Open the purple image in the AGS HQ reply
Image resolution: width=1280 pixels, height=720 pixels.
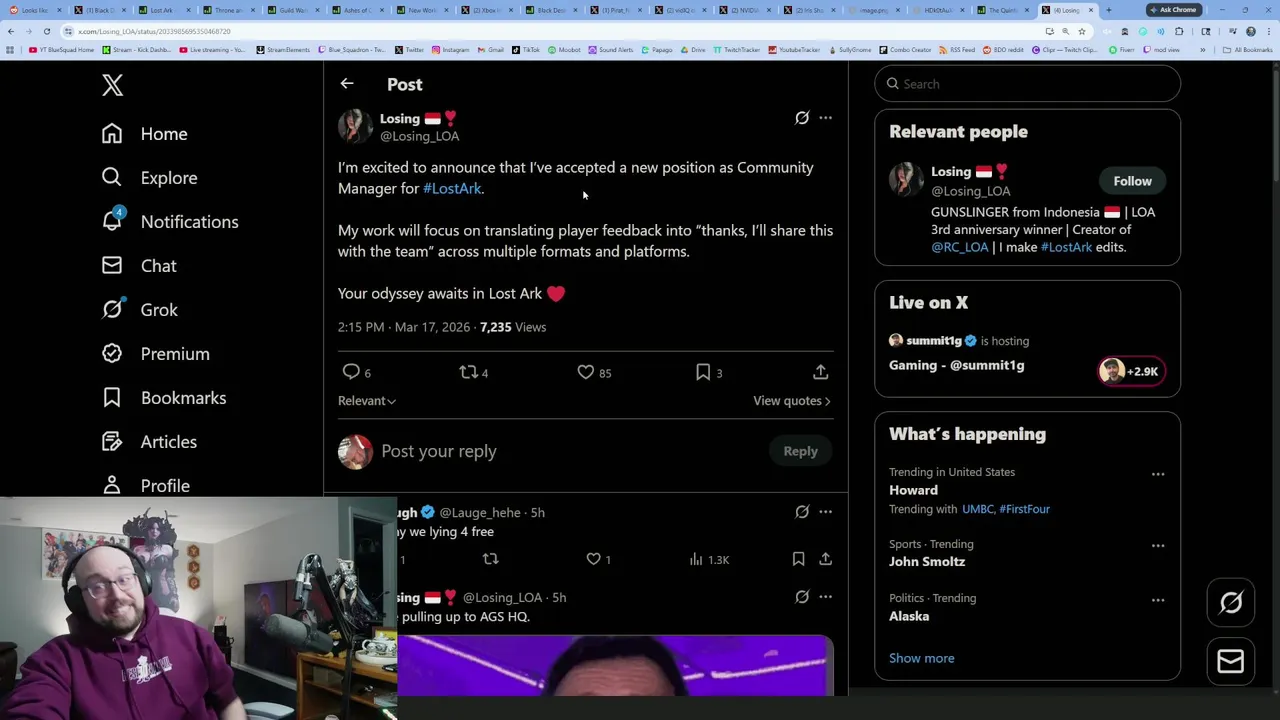[615, 666]
